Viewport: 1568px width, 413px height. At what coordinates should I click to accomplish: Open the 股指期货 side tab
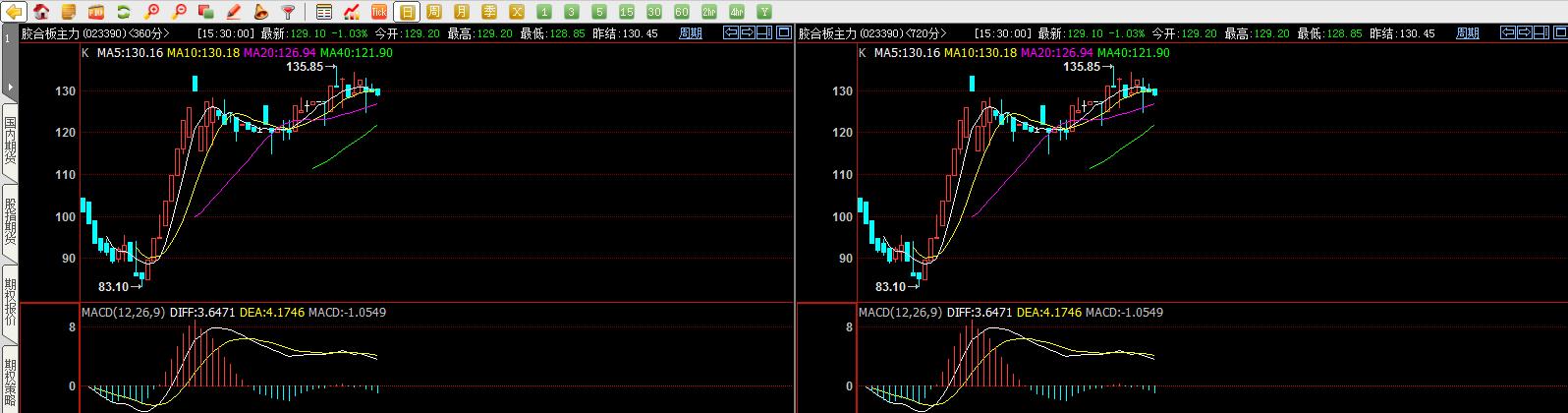point(10,222)
